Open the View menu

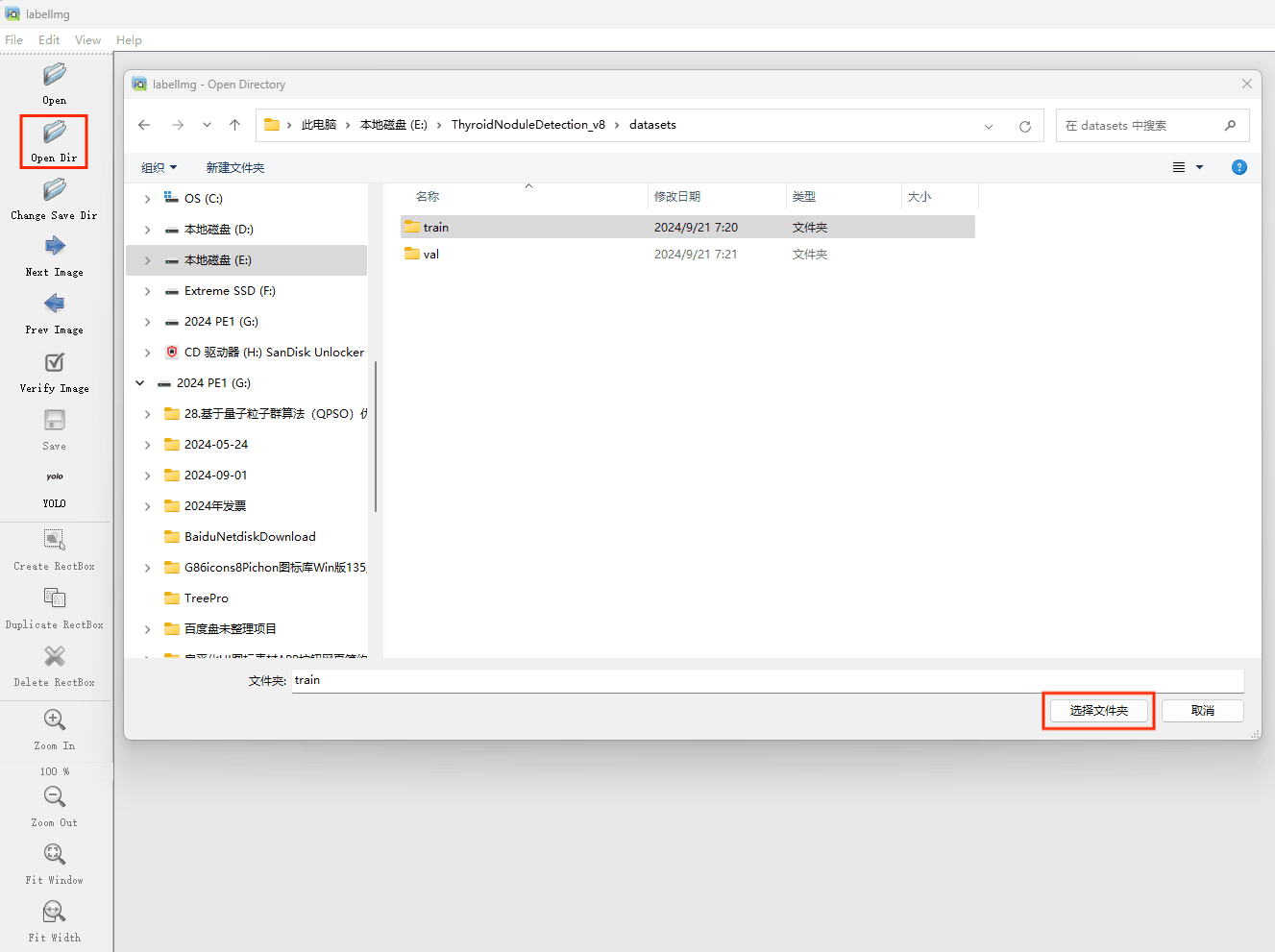(87, 40)
